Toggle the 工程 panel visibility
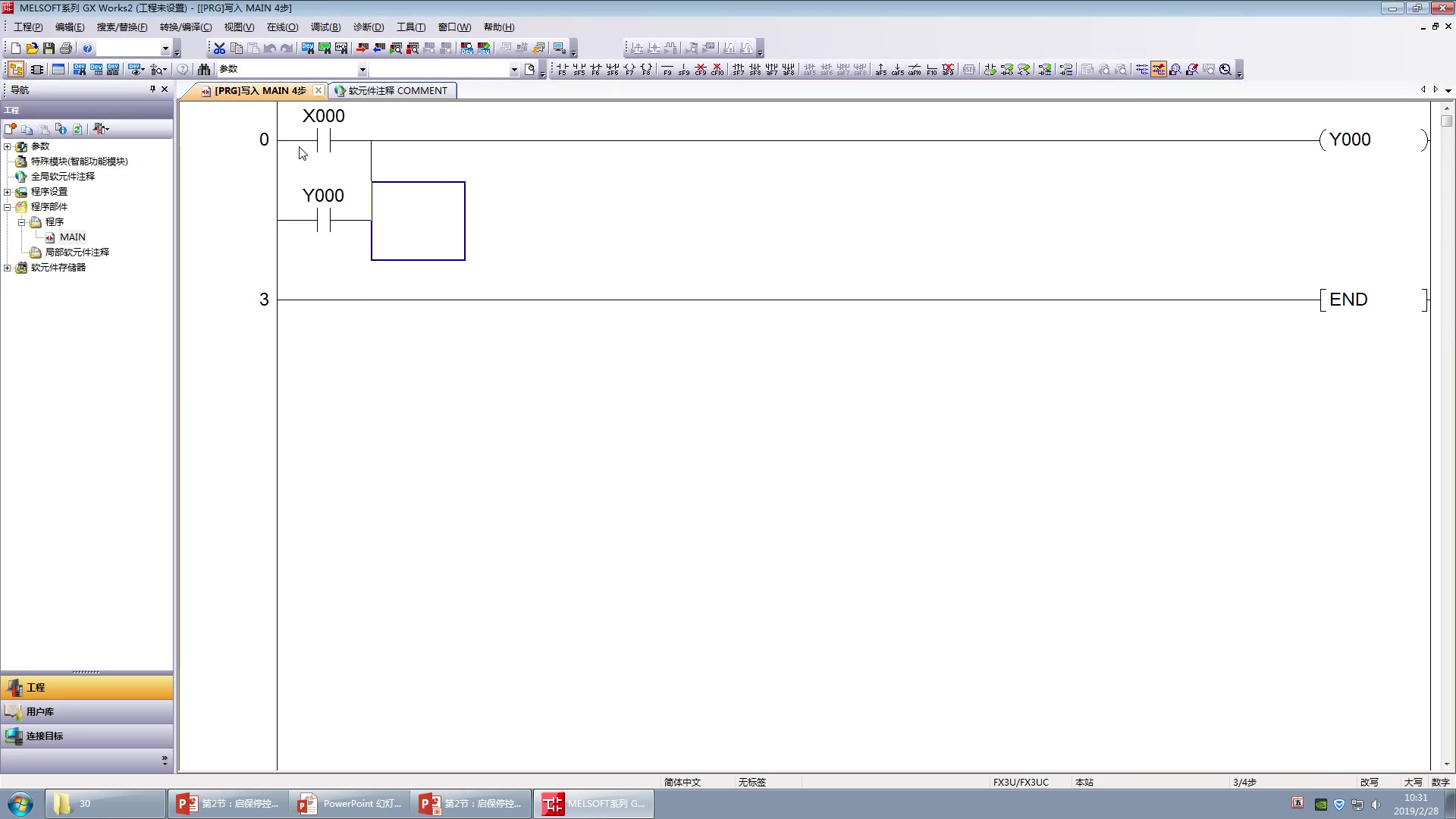This screenshot has width=1456, height=819. click(86, 687)
